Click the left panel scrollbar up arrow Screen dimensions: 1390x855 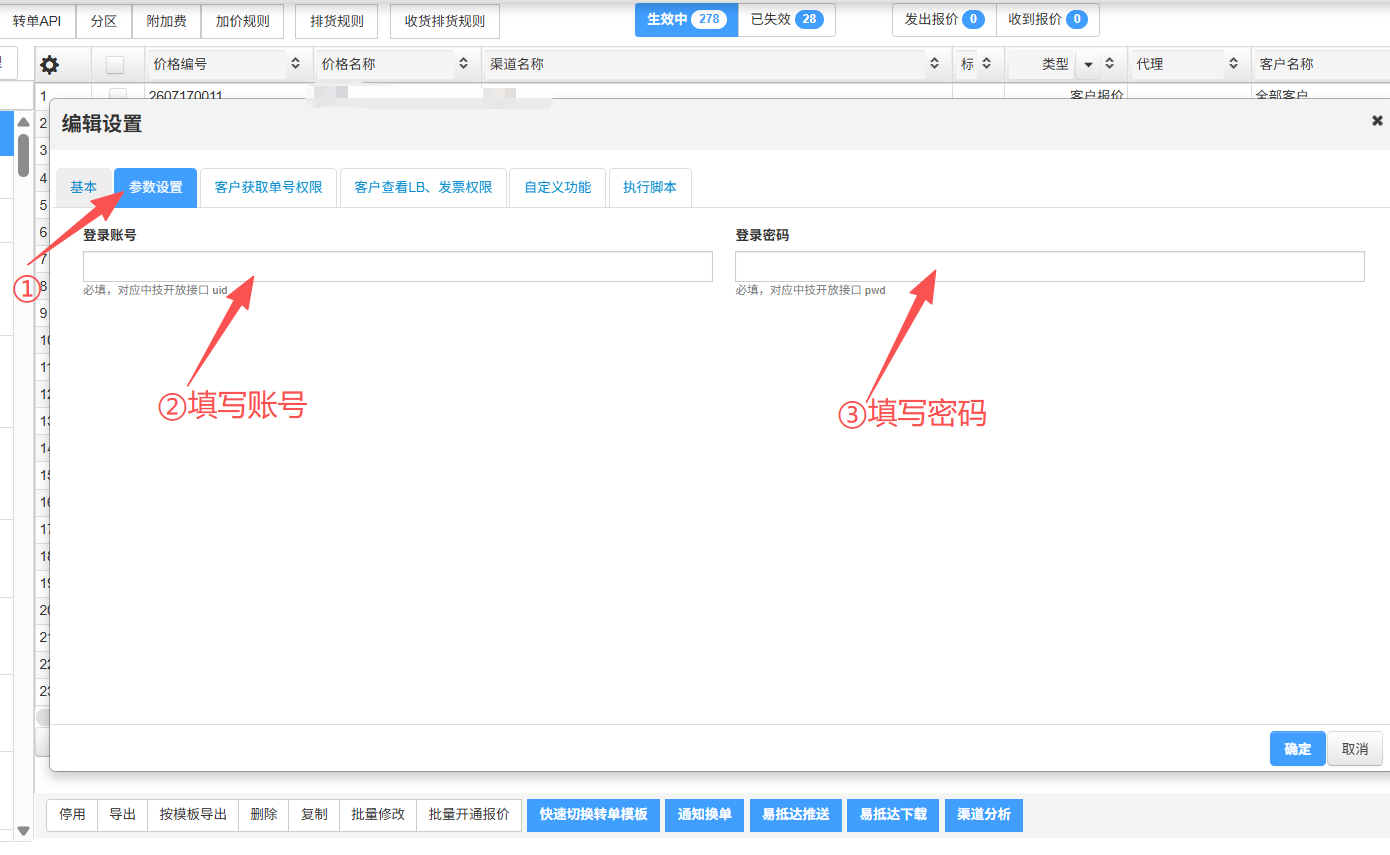23,122
